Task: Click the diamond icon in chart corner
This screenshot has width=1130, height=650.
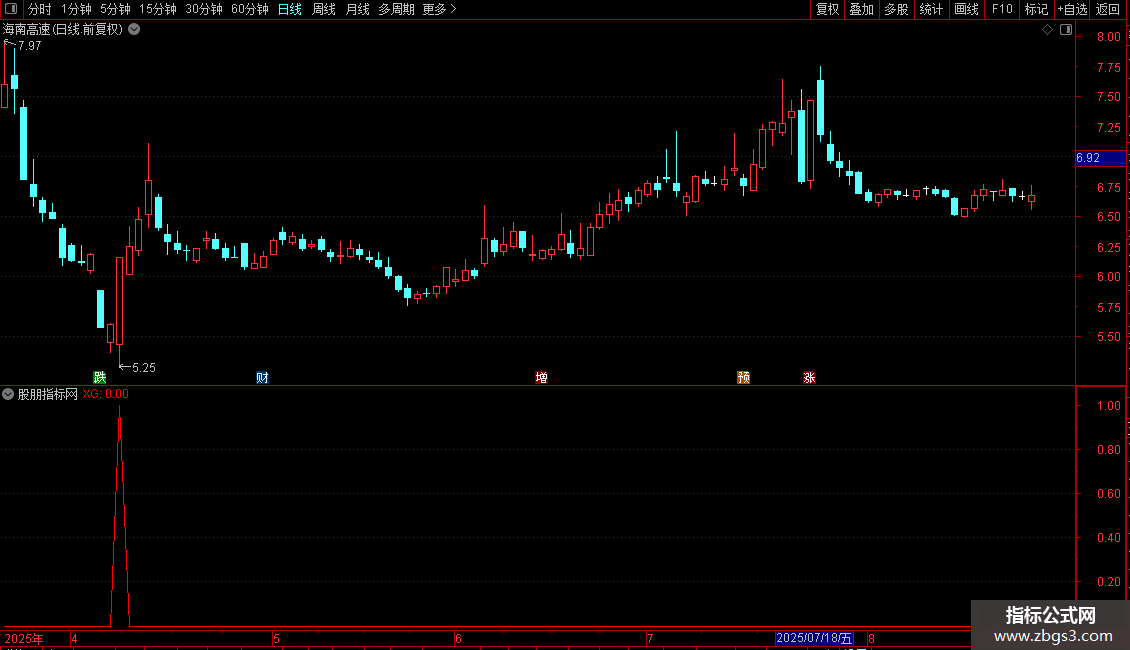Action: [x=1047, y=30]
